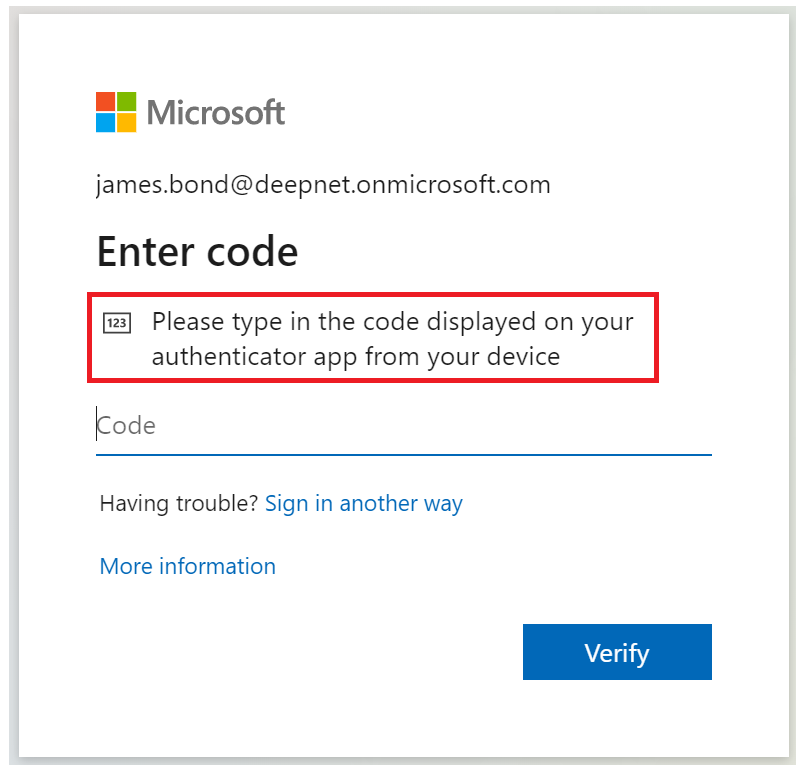This screenshot has width=798, height=767.
Task: Click the red square in Microsoft logo
Action: click(x=106, y=102)
